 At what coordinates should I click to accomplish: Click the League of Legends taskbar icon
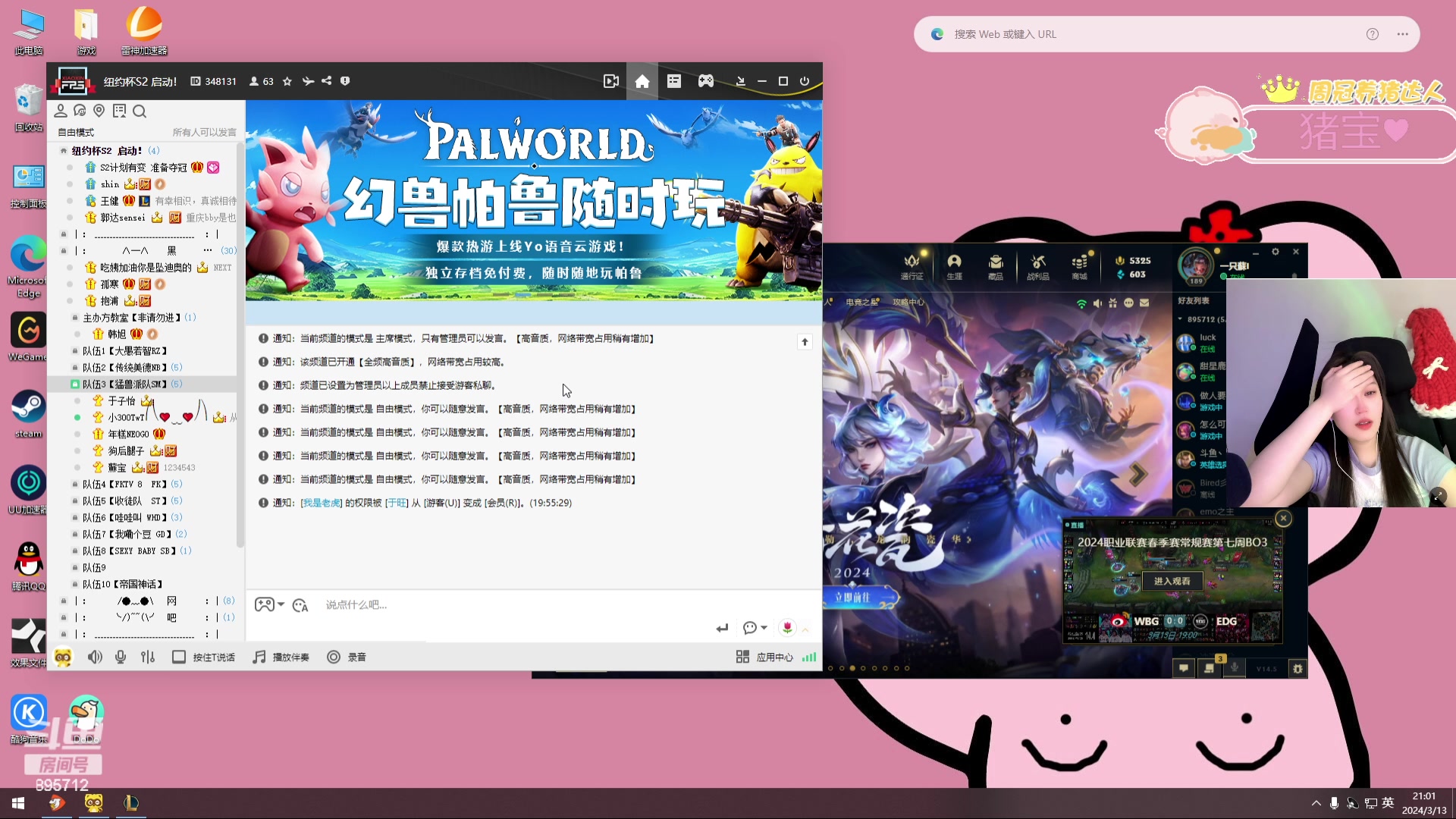[130, 802]
